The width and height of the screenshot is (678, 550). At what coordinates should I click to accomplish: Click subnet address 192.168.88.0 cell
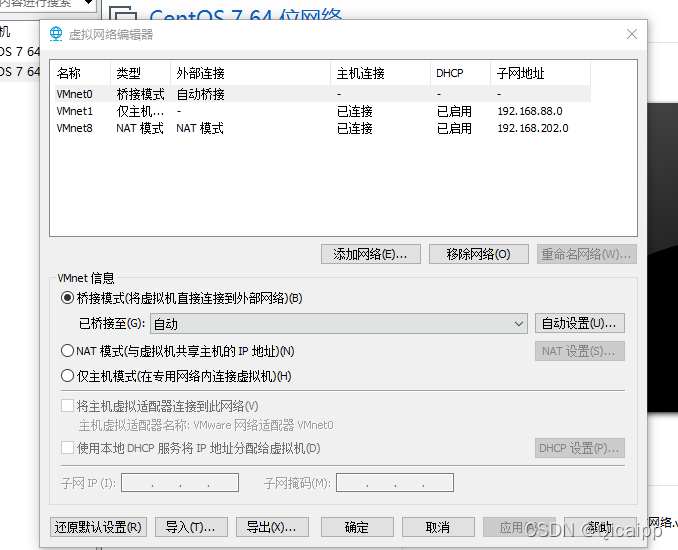530,111
